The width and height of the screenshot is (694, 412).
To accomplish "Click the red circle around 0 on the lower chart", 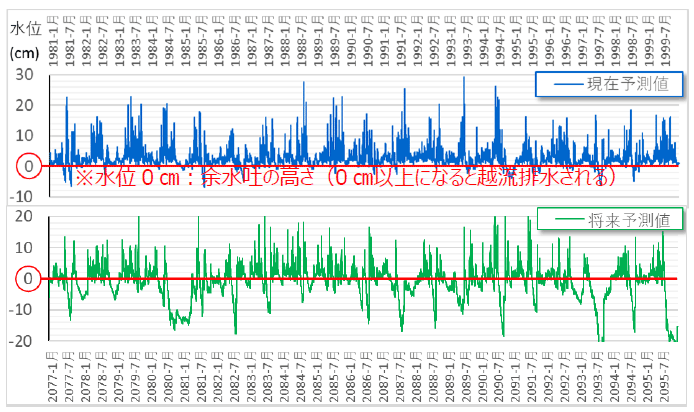I will [28, 278].
